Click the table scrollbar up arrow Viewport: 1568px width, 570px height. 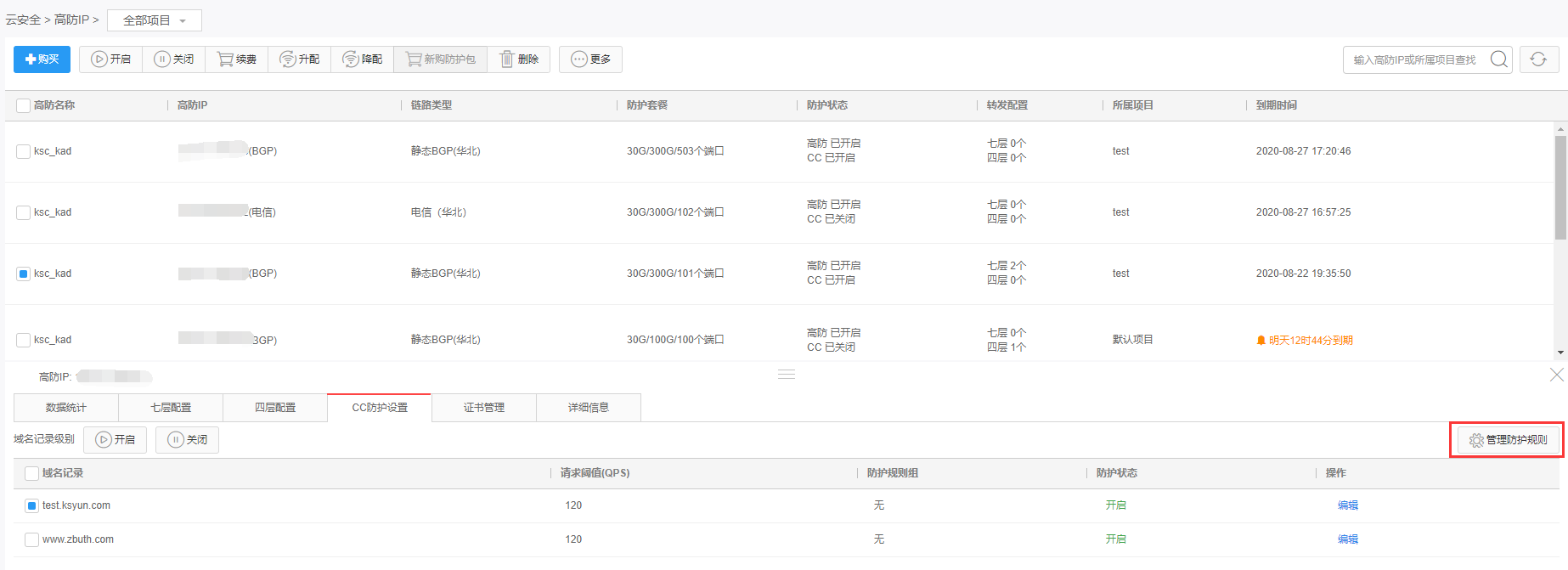click(x=1560, y=129)
